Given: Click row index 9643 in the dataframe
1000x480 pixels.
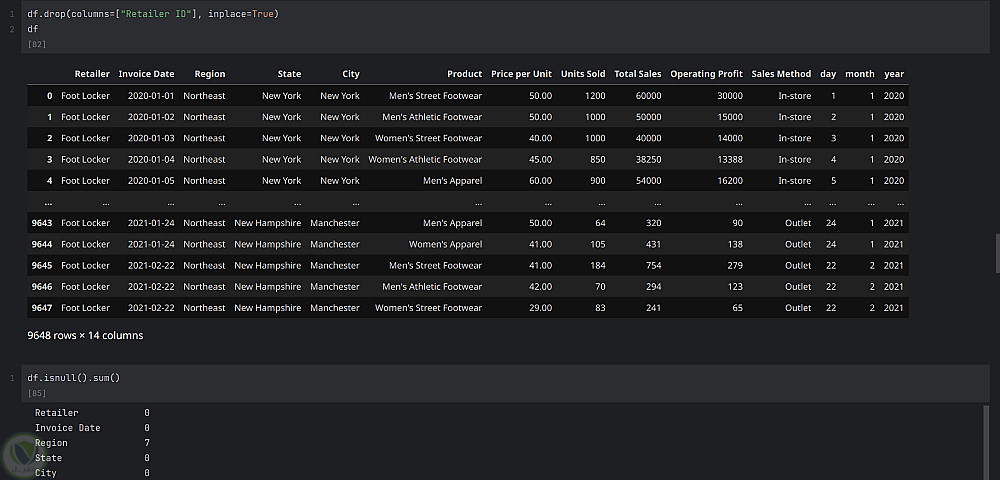Looking at the screenshot, I should [x=42, y=223].
